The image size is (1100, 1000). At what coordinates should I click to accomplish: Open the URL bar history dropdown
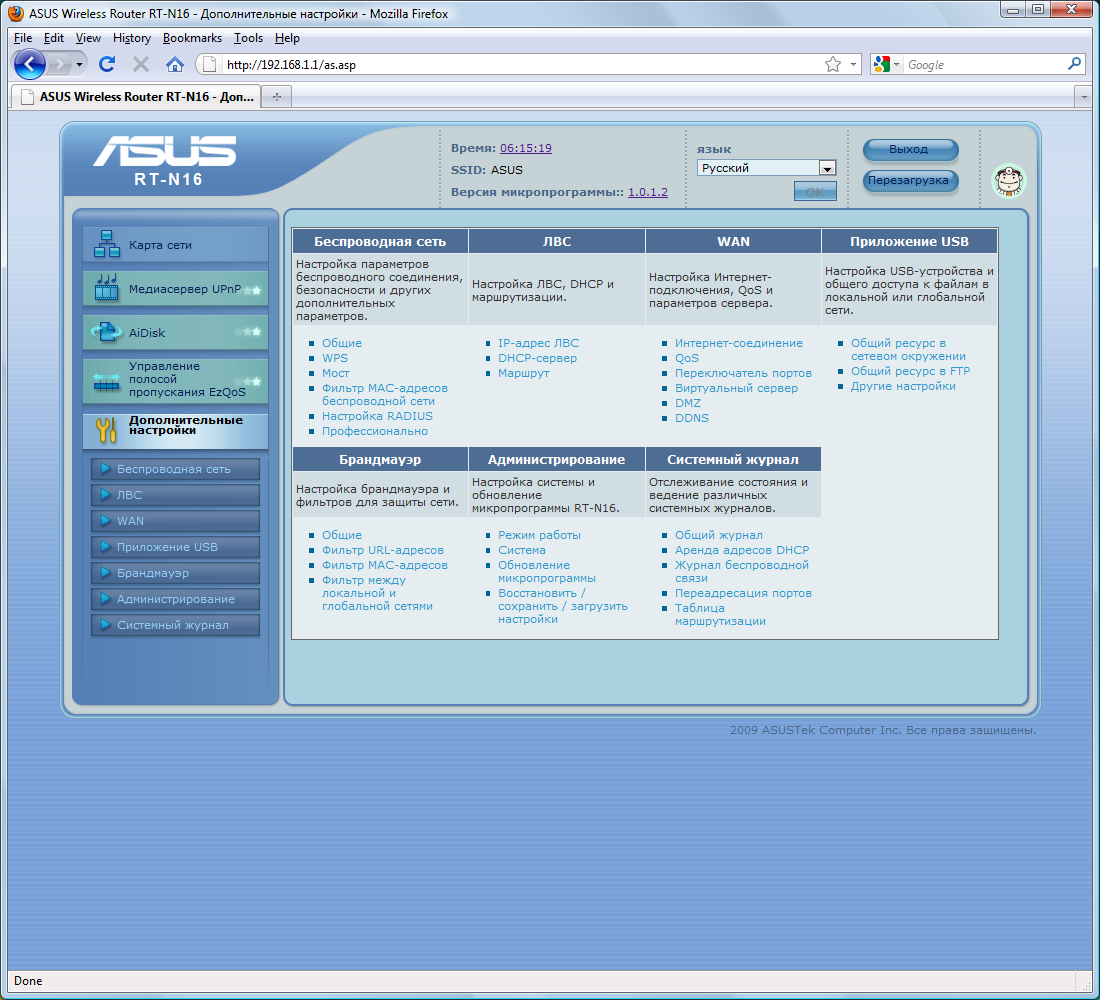853,65
